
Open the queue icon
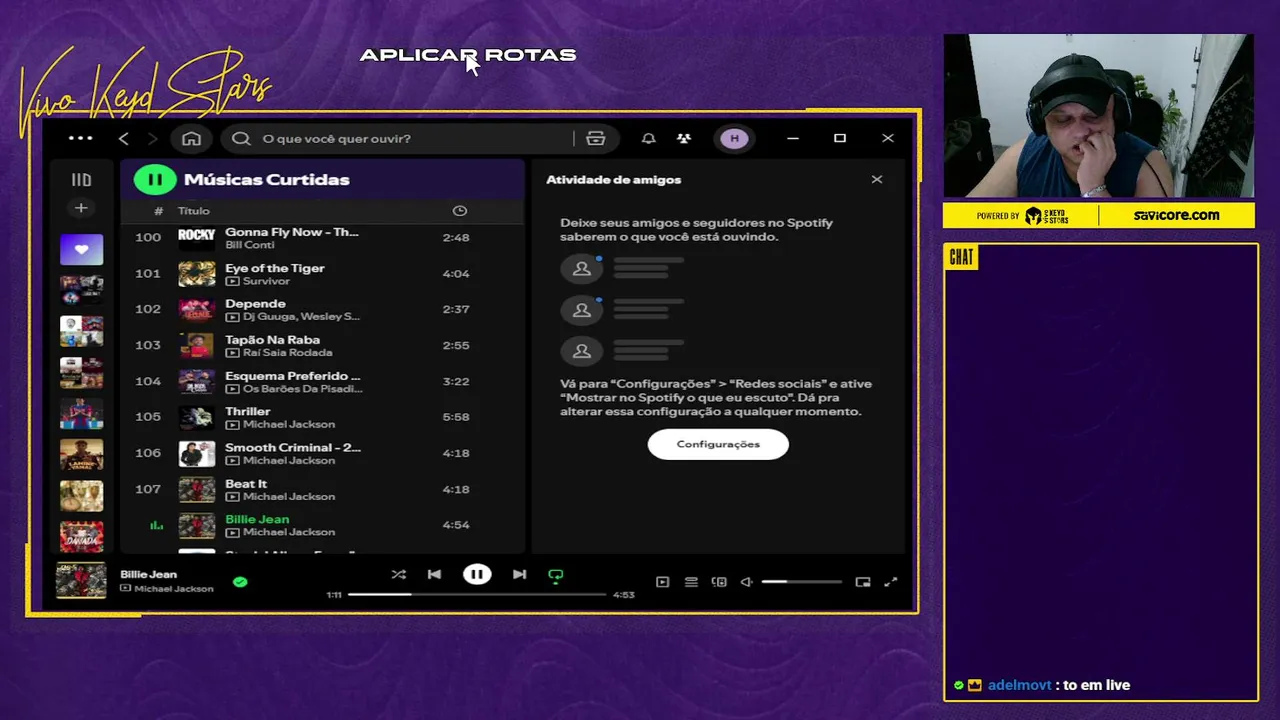691,582
